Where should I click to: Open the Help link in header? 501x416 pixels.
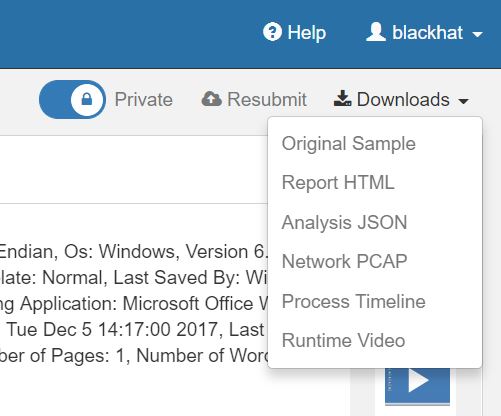(x=307, y=33)
